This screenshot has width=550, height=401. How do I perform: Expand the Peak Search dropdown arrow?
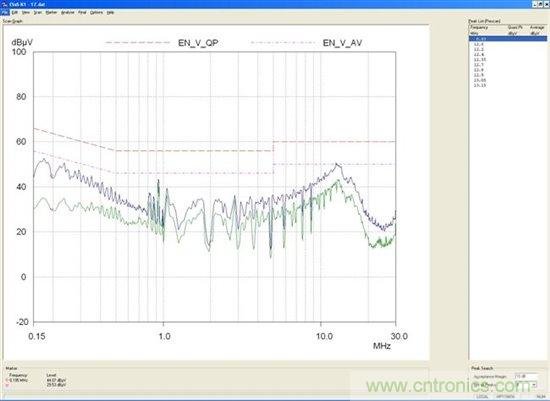[534, 385]
